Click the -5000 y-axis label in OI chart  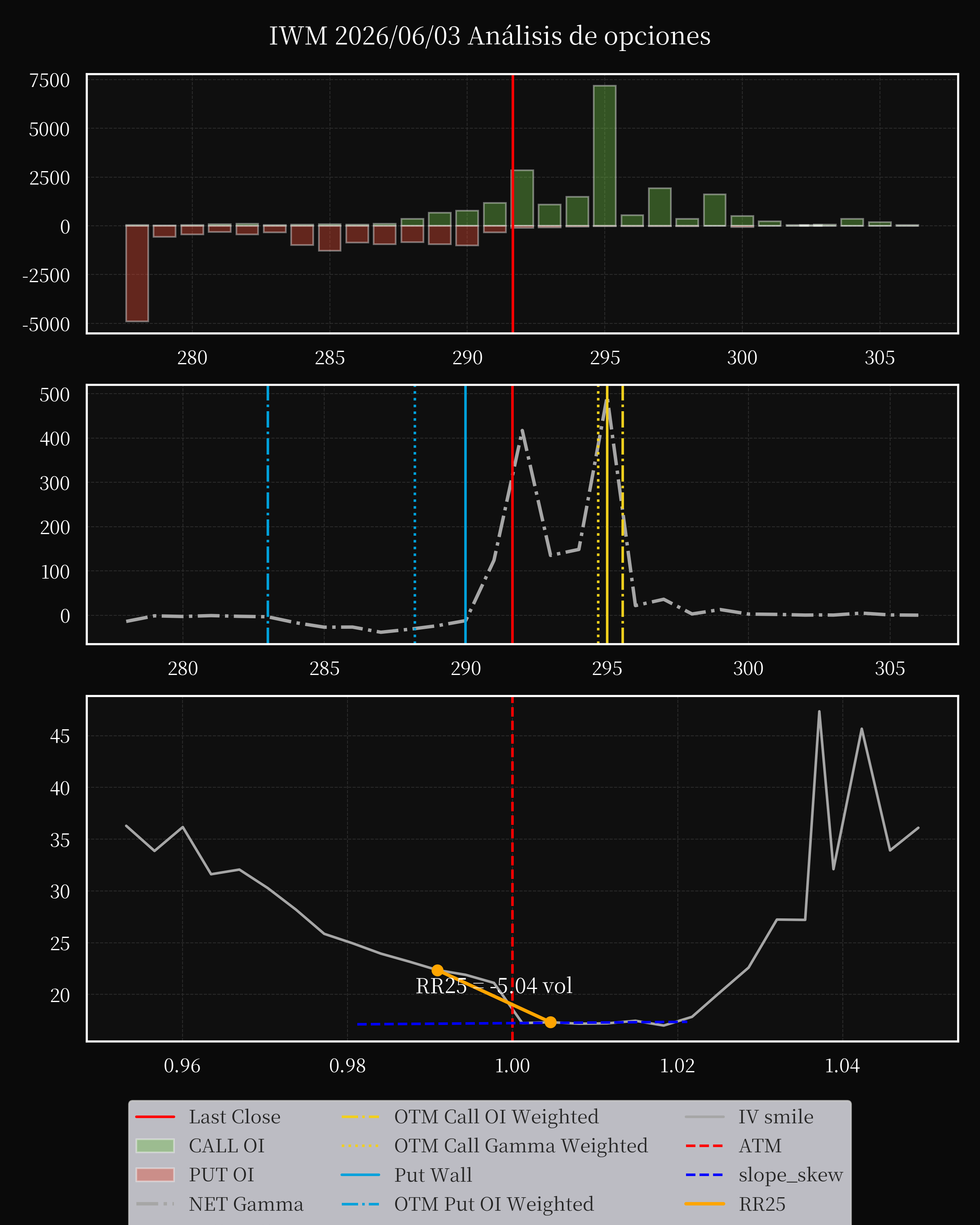(46, 325)
